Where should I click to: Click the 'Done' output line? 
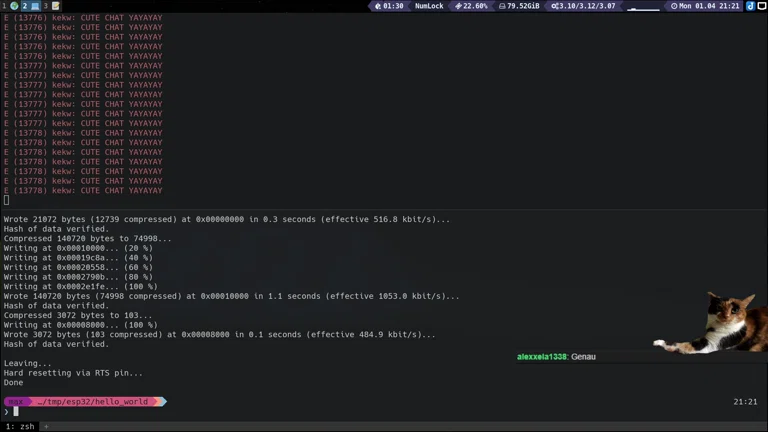coord(13,383)
